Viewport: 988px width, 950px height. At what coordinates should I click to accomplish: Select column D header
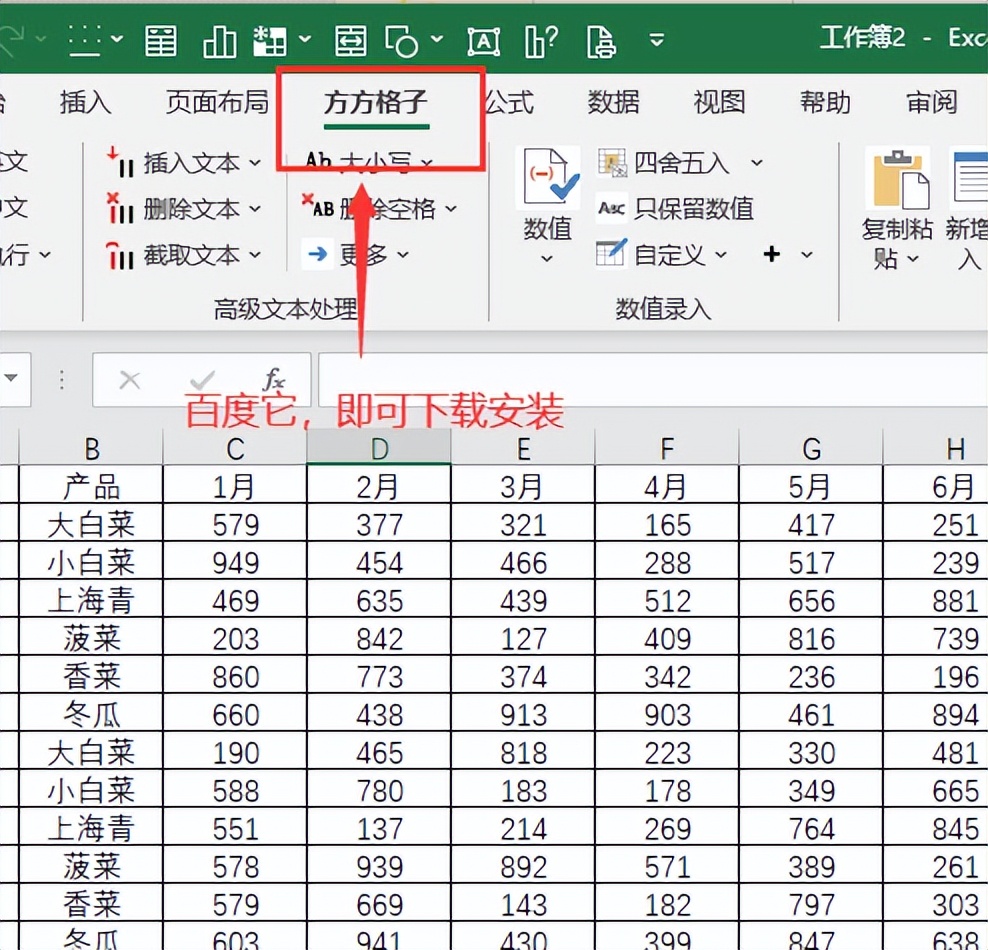379,449
